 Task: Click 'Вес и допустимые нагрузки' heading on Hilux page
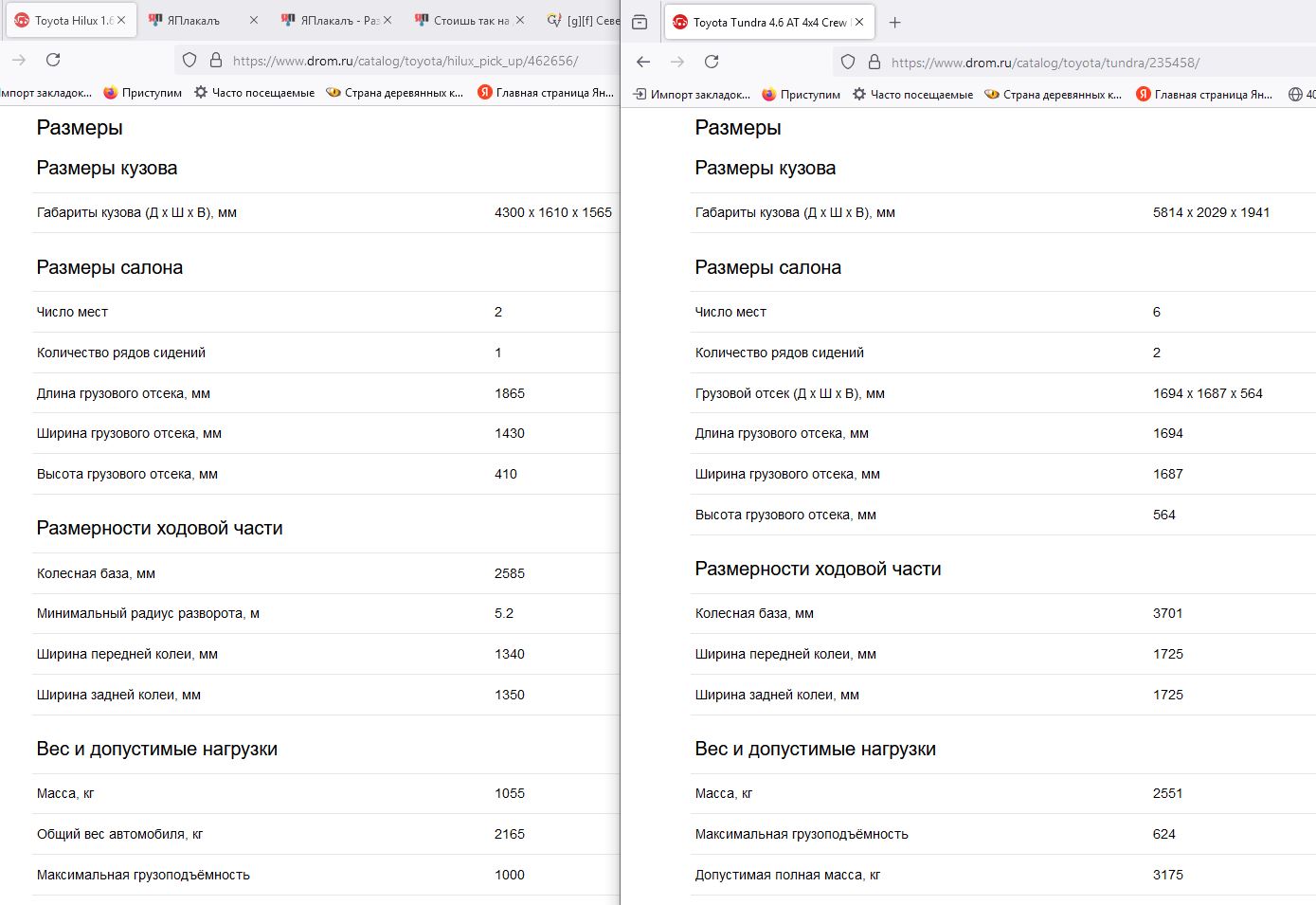pyautogui.click(x=157, y=749)
